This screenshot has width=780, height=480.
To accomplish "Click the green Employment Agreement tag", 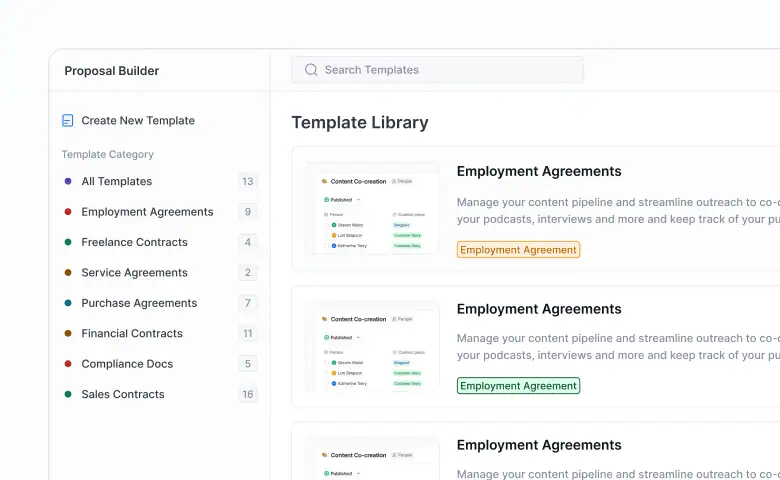I will click(518, 386).
